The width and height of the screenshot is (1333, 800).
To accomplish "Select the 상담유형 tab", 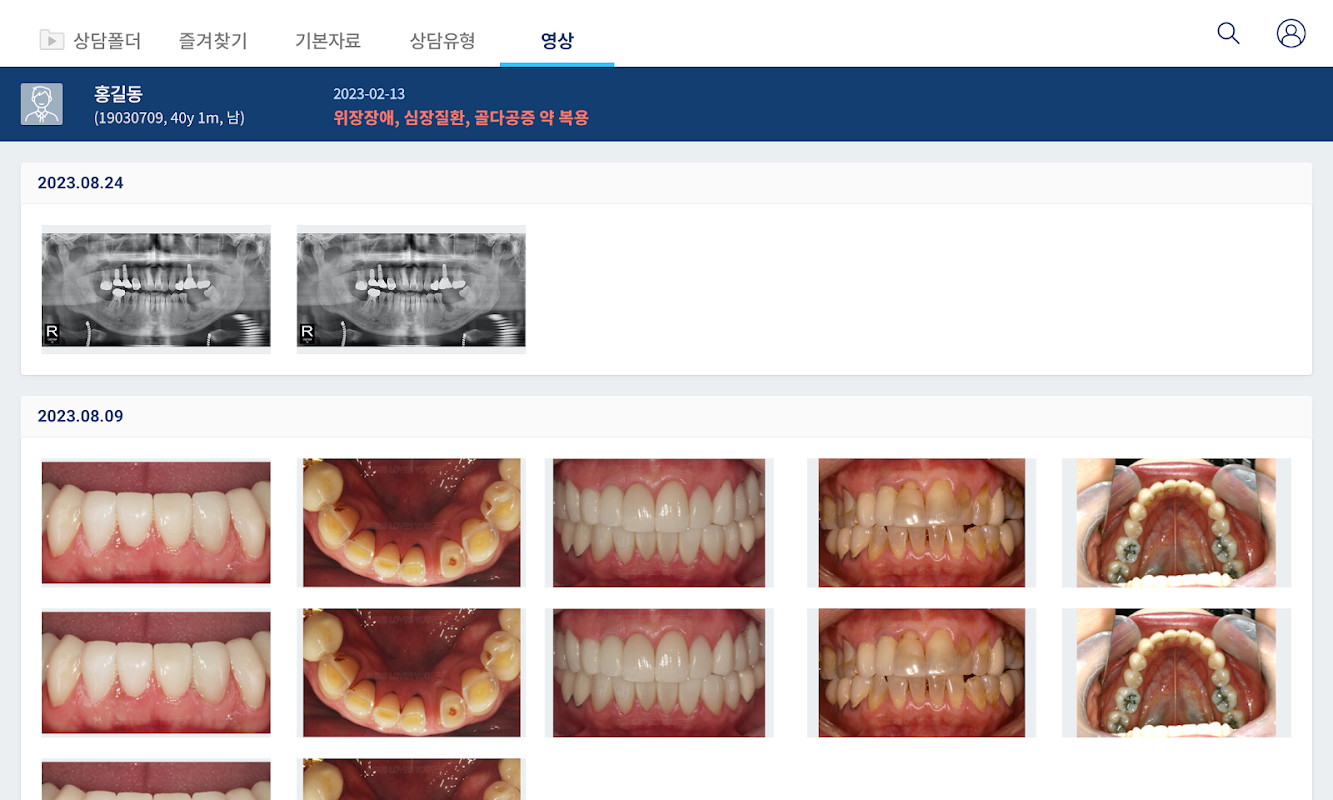I will point(443,41).
